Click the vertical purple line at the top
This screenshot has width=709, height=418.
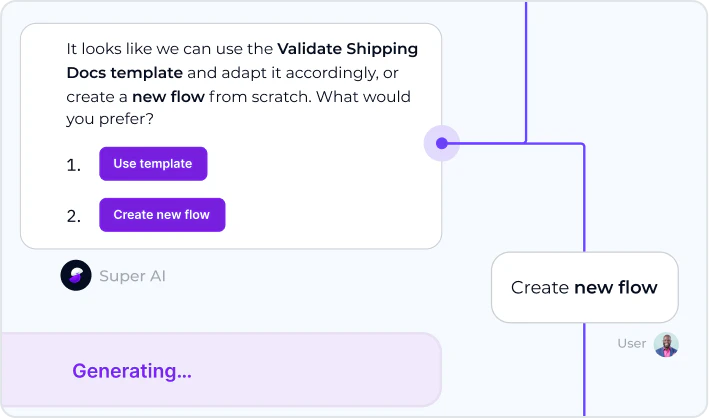click(526, 60)
